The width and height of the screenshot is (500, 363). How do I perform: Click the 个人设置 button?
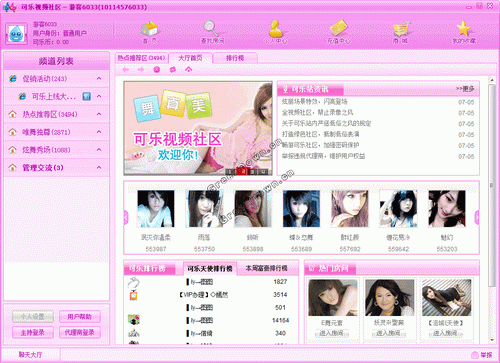pos(33,317)
